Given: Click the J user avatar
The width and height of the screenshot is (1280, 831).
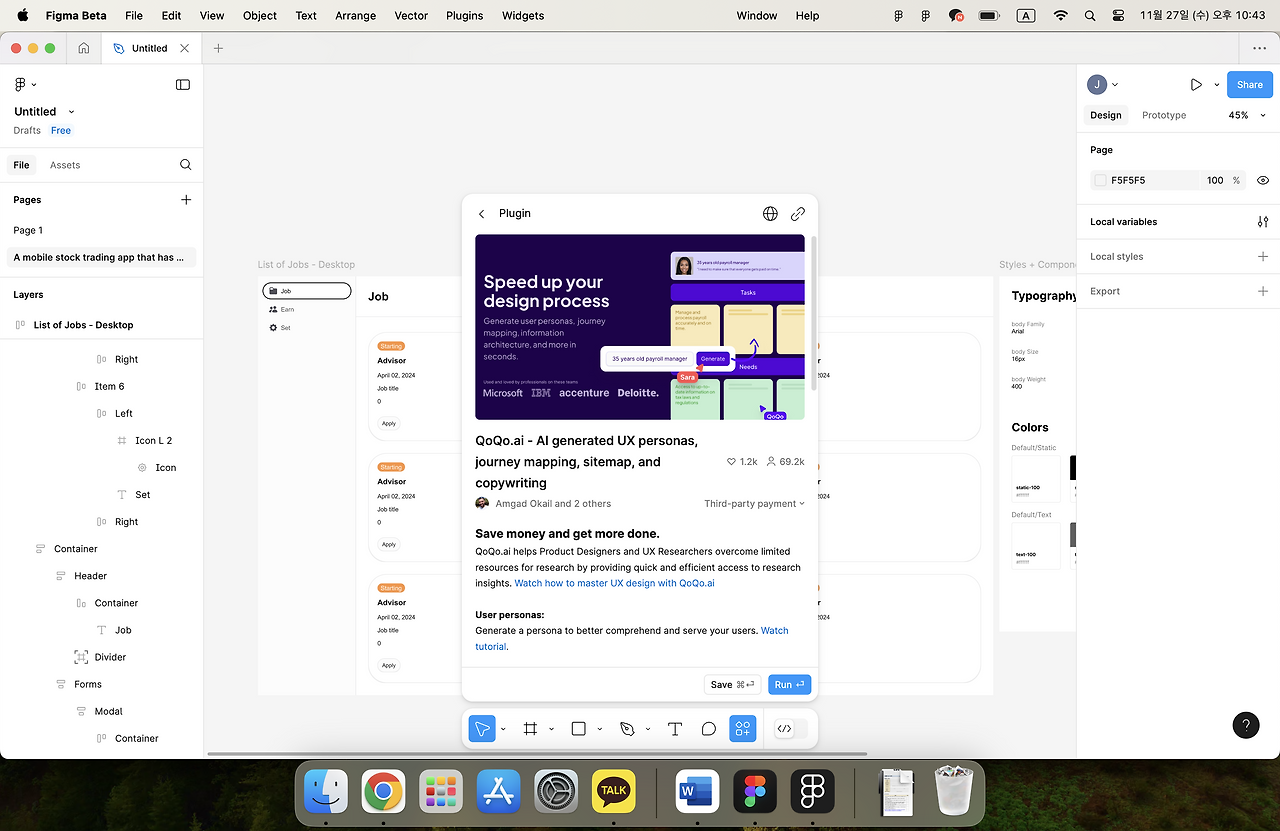Looking at the screenshot, I should pos(1097,85).
